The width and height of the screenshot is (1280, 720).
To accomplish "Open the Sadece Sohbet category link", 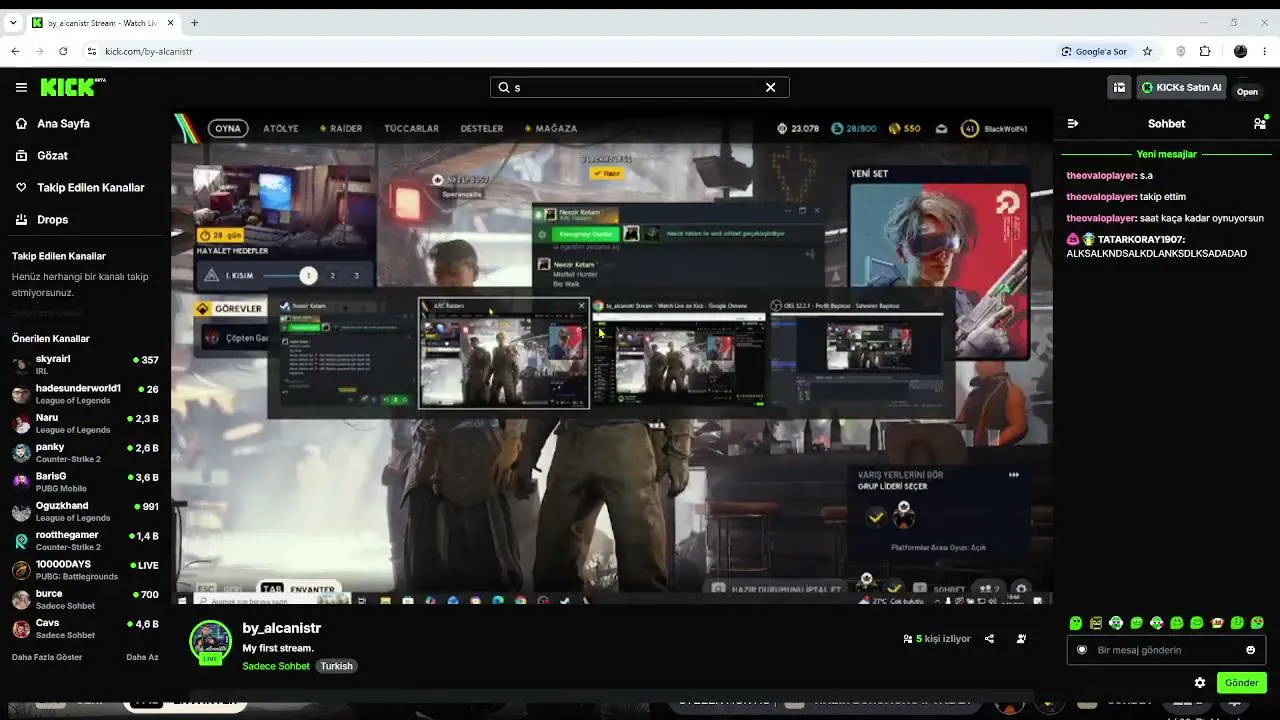I will pos(276,666).
